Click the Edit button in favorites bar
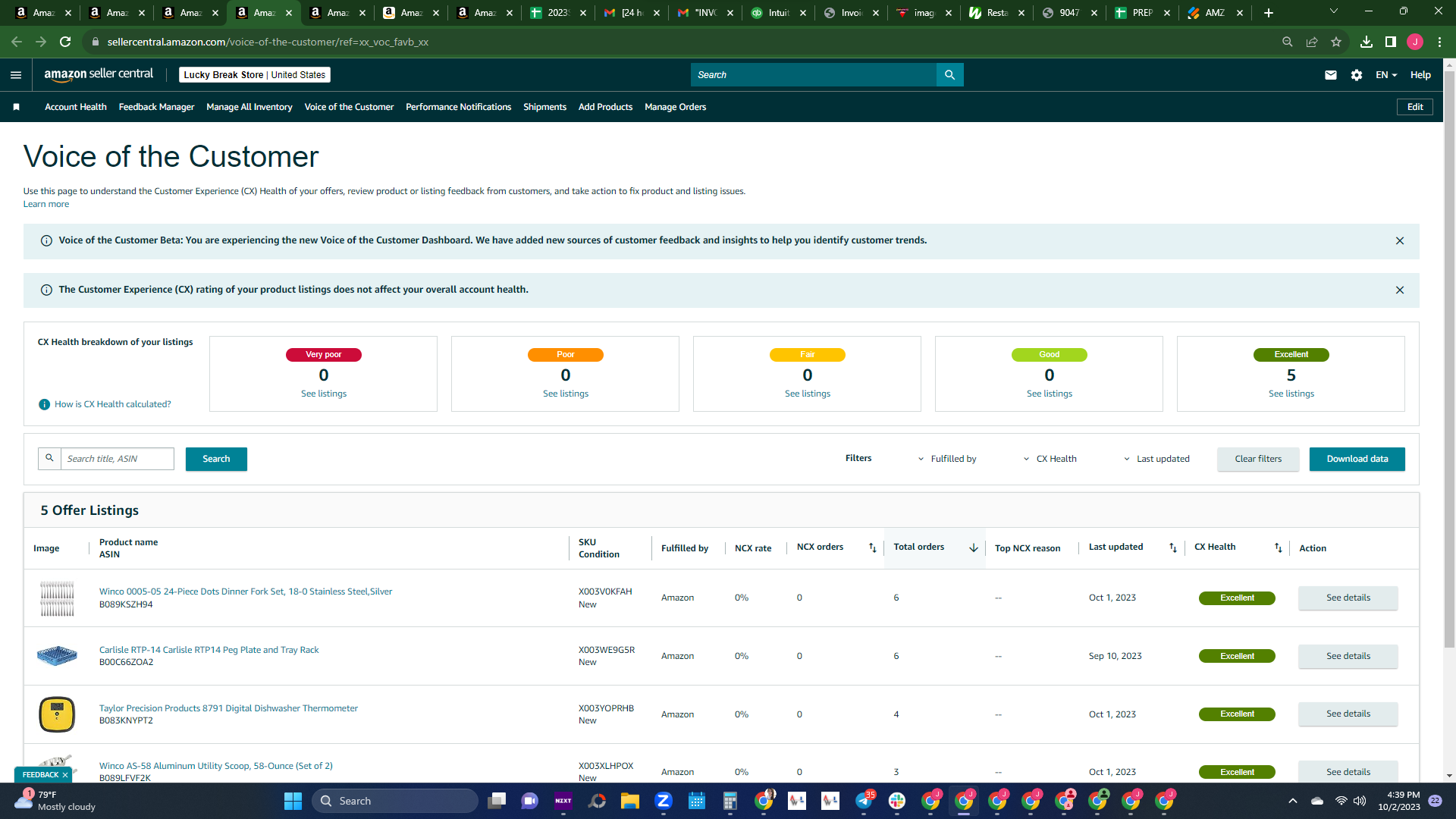Screen dimensions: 1456x819 pyautogui.click(x=1415, y=107)
